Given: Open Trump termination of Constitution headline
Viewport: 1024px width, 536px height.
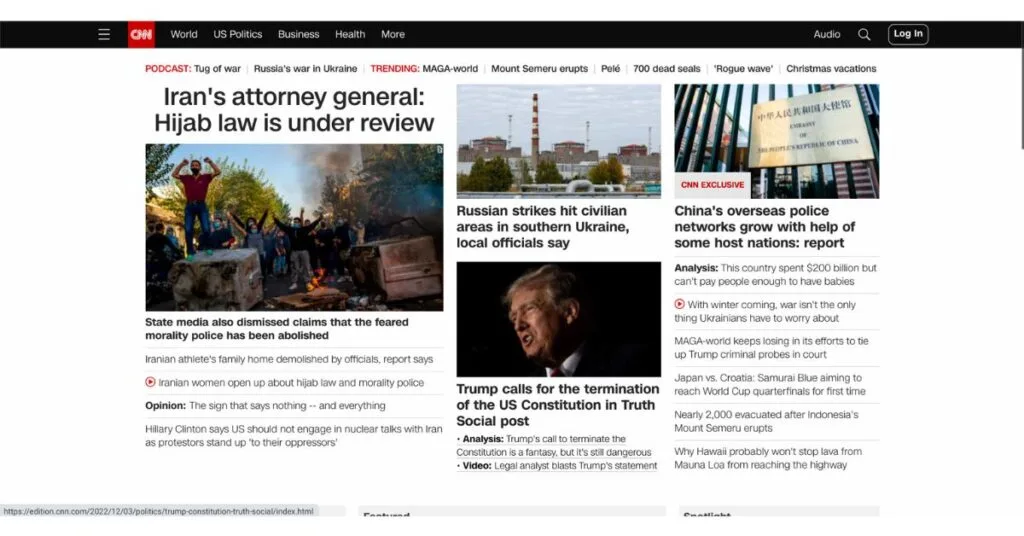Looking at the screenshot, I should (558, 405).
